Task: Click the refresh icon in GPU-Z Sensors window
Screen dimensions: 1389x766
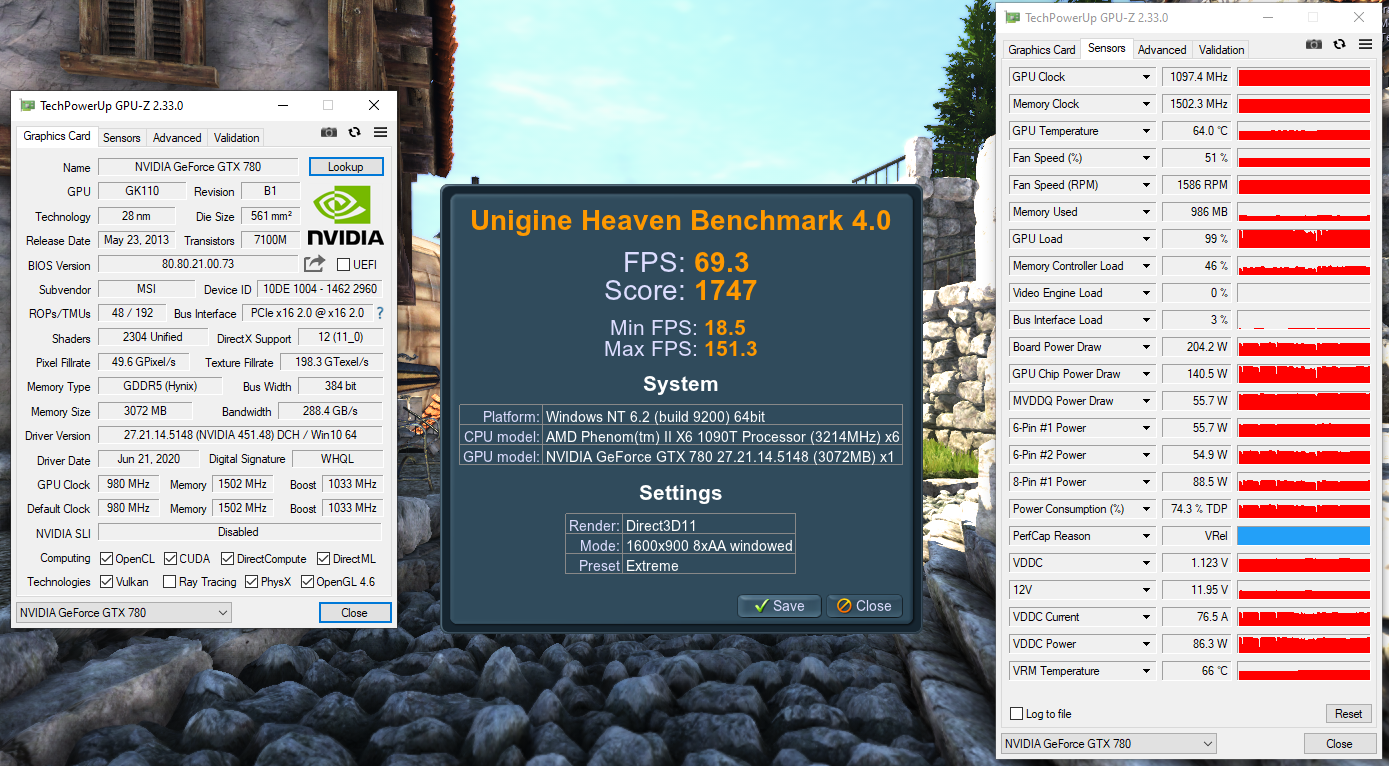Action: 1339,44
